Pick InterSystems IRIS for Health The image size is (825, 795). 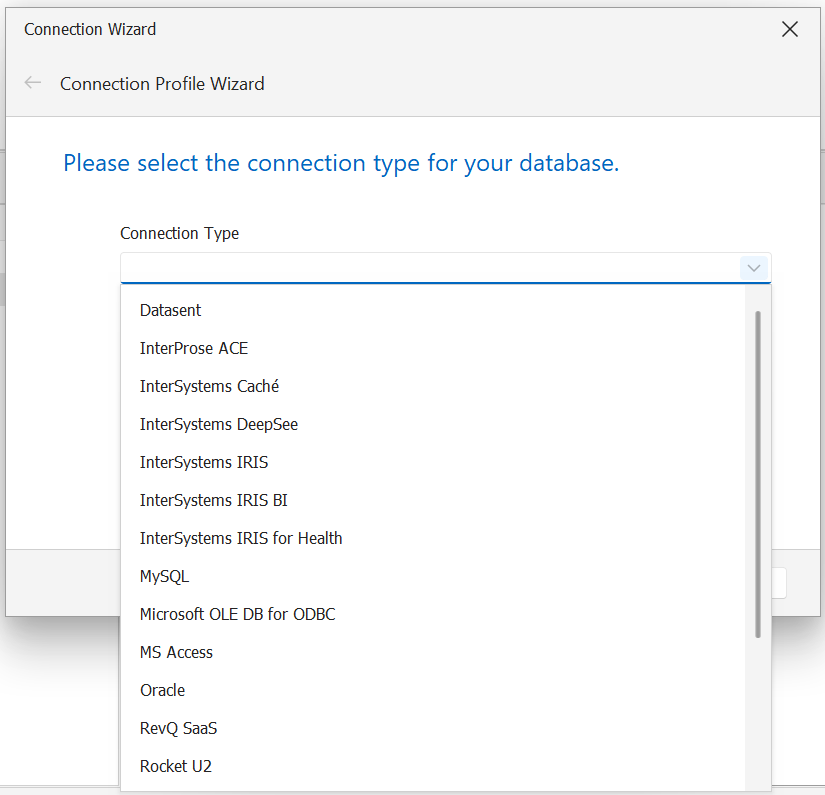coord(241,538)
